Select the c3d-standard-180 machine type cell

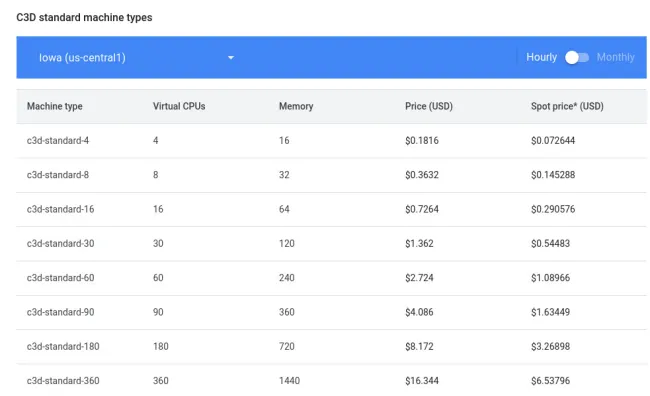coord(63,346)
